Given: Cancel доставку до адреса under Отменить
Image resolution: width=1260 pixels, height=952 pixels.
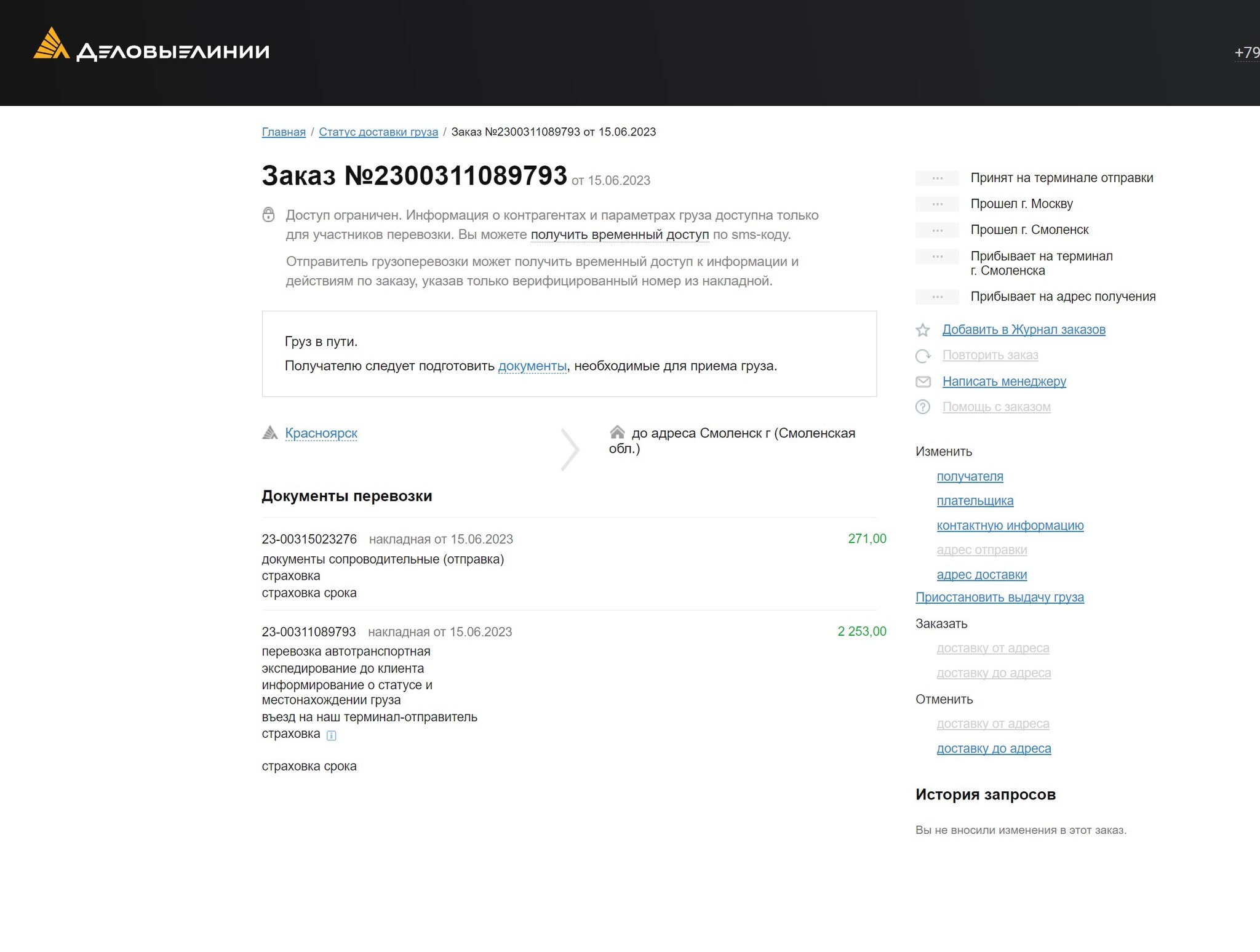Looking at the screenshot, I should [x=994, y=748].
